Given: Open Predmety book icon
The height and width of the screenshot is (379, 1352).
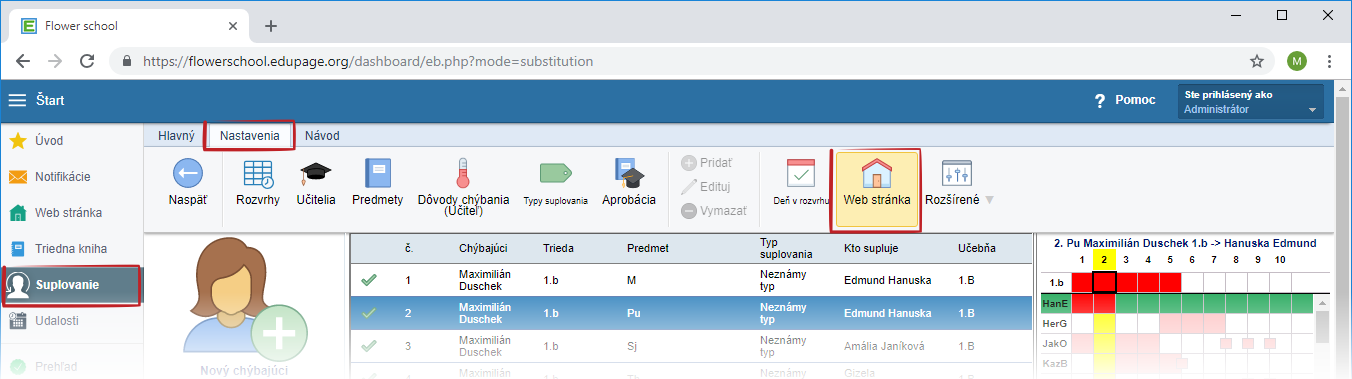Looking at the screenshot, I should (378, 174).
